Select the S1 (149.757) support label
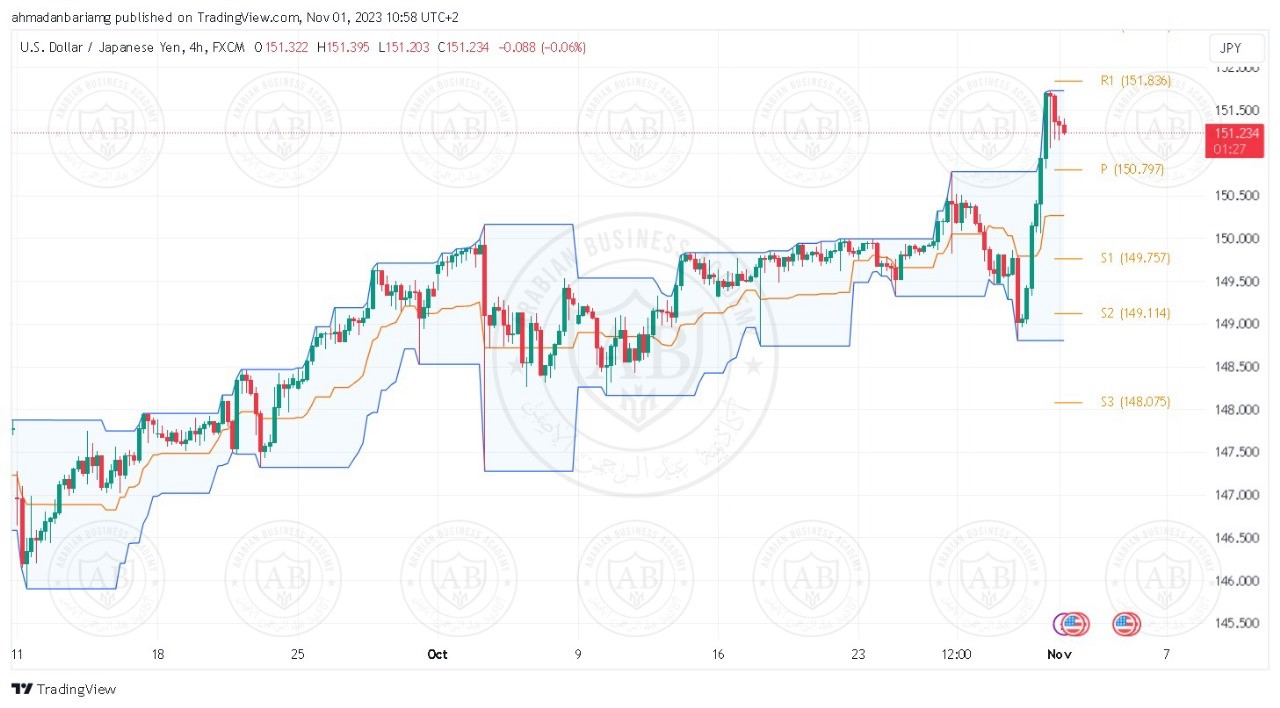This screenshot has width=1280, height=708. click(1135, 257)
